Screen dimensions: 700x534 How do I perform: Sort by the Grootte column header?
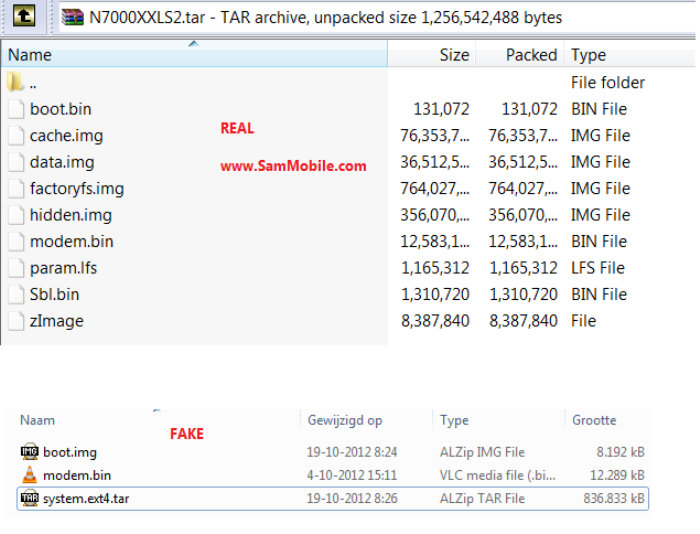tap(593, 421)
